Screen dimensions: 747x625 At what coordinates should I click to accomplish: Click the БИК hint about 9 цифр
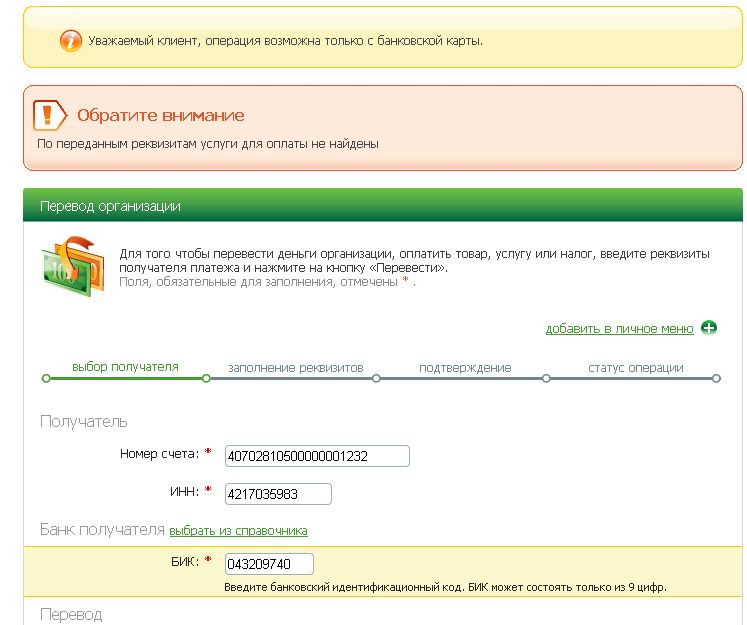[445, 587]
